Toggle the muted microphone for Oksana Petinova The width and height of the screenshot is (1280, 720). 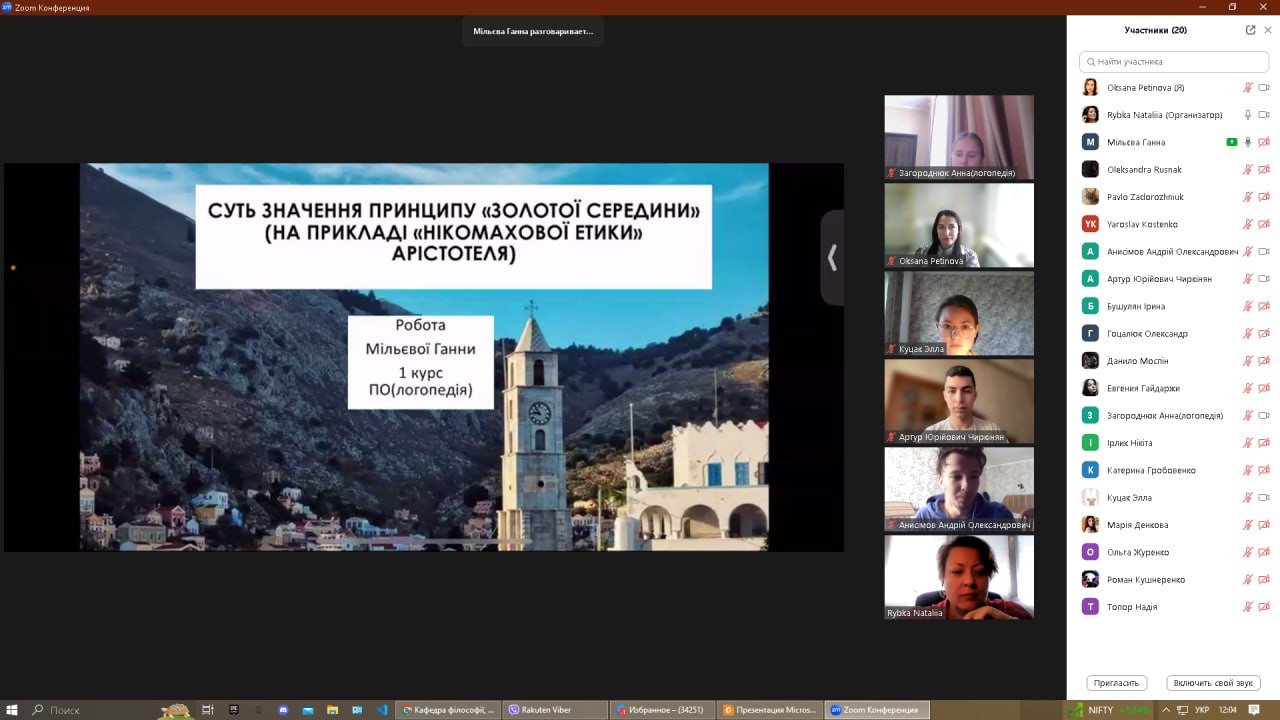click(1247, 88)
